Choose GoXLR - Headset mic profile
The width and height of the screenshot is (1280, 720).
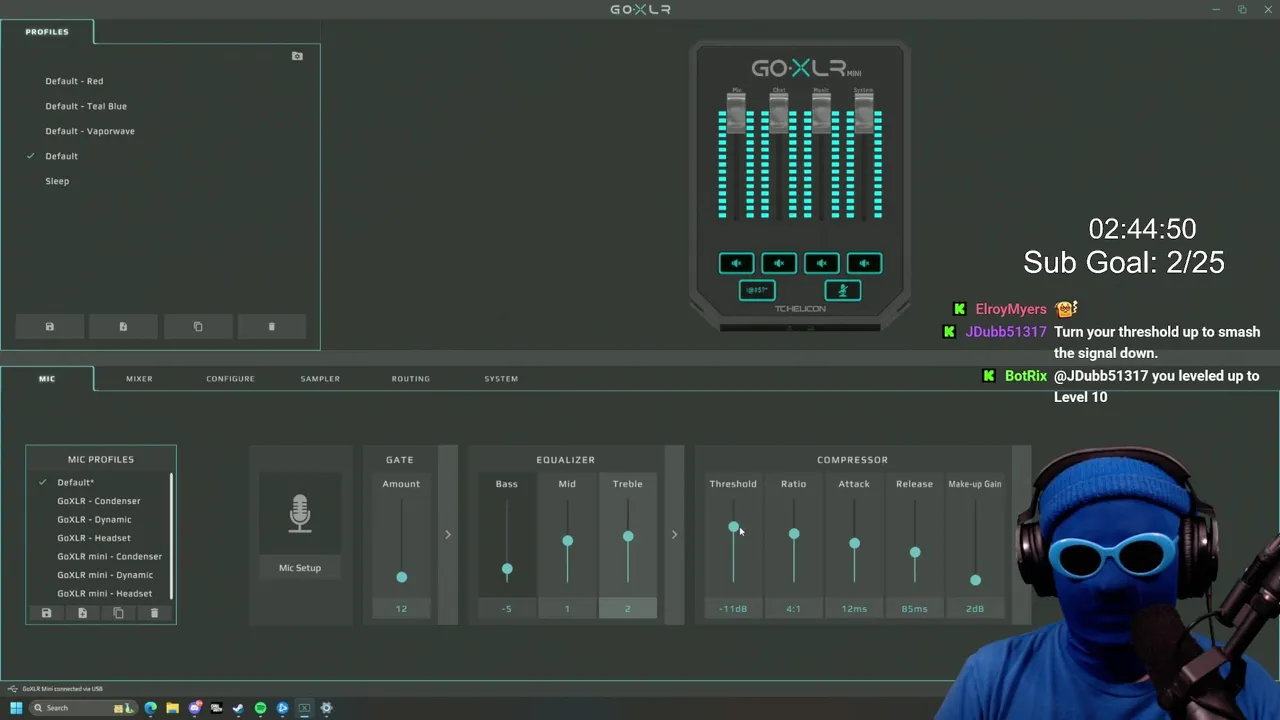(x=94, y=538)
